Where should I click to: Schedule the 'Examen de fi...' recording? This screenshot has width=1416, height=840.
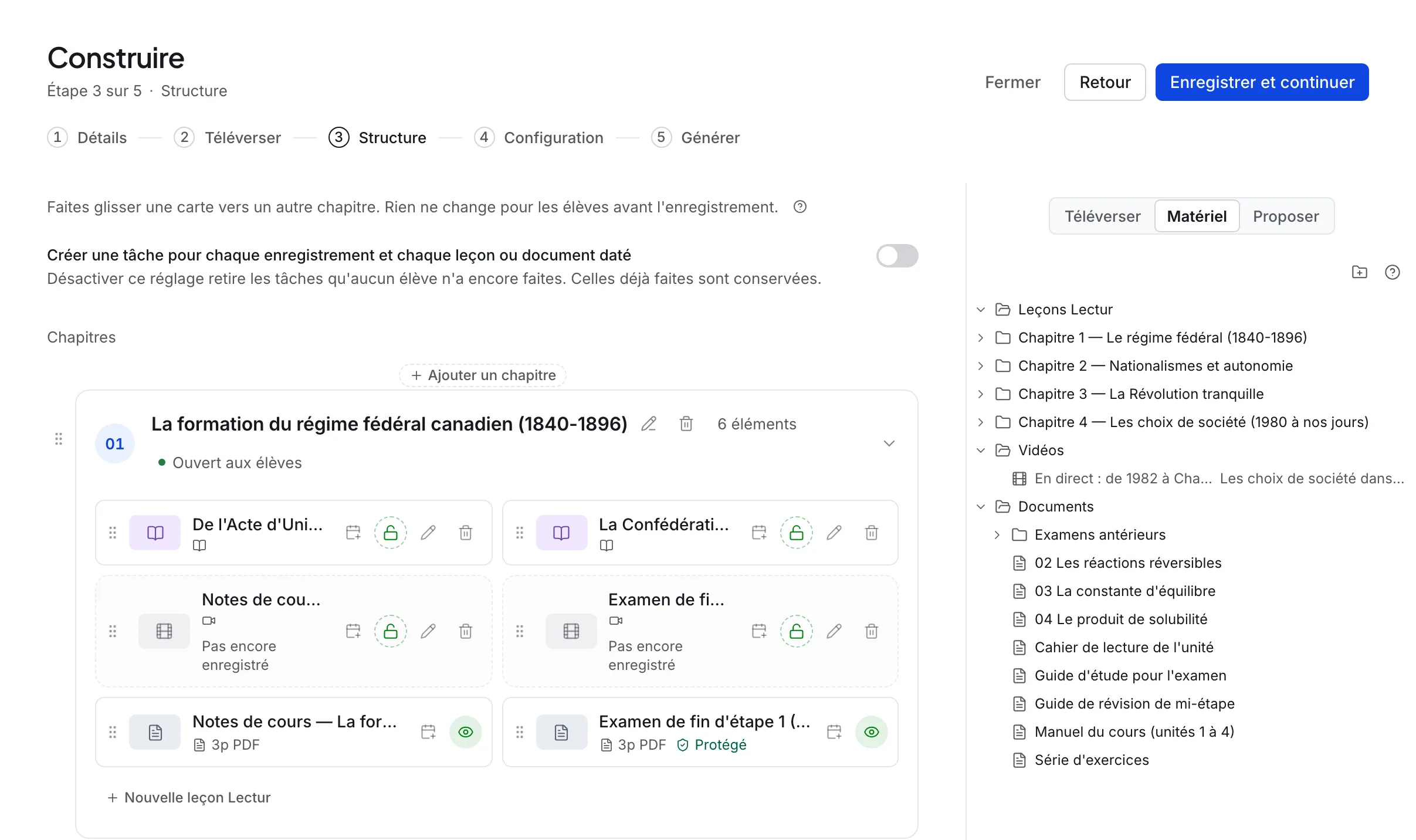tap(759, 631)
